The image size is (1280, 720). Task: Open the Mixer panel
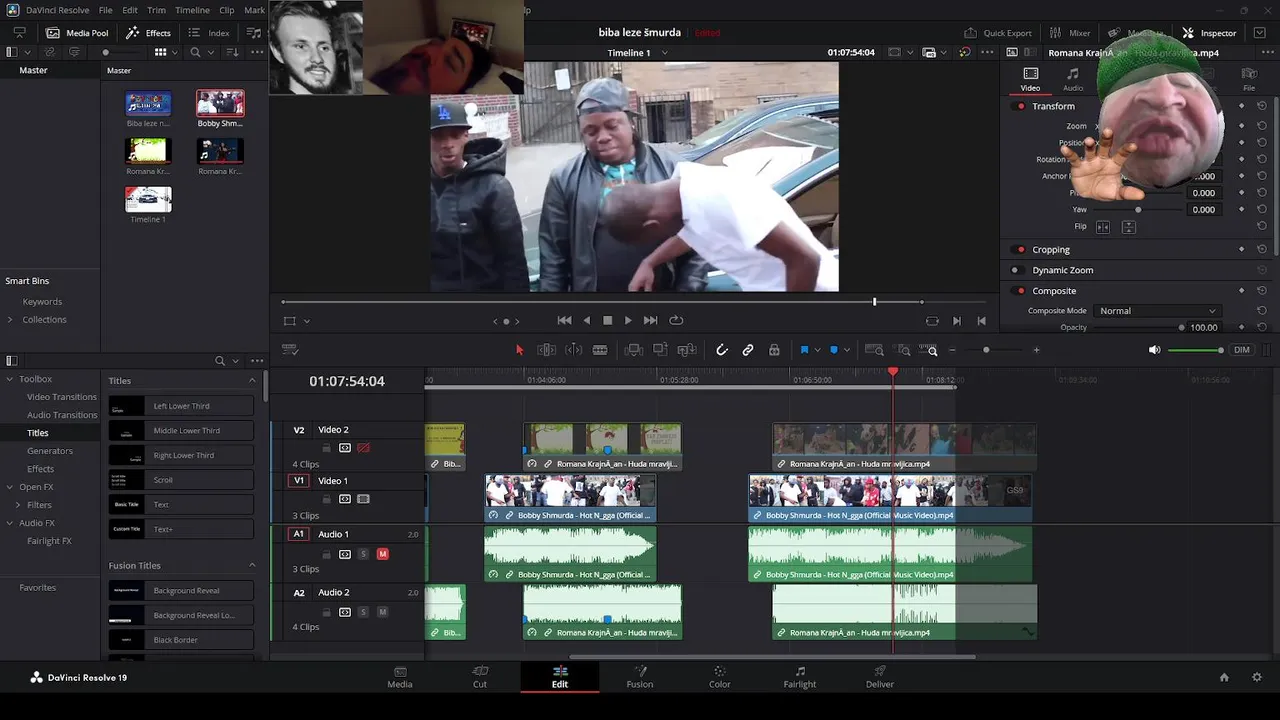[1070, 33]
